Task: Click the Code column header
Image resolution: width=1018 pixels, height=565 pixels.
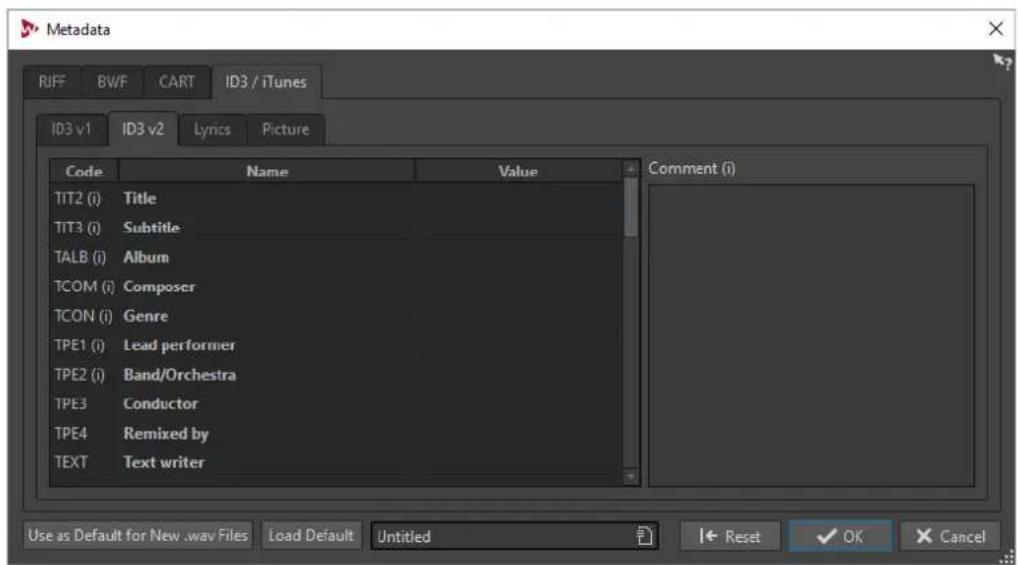Action: (84, 171)
